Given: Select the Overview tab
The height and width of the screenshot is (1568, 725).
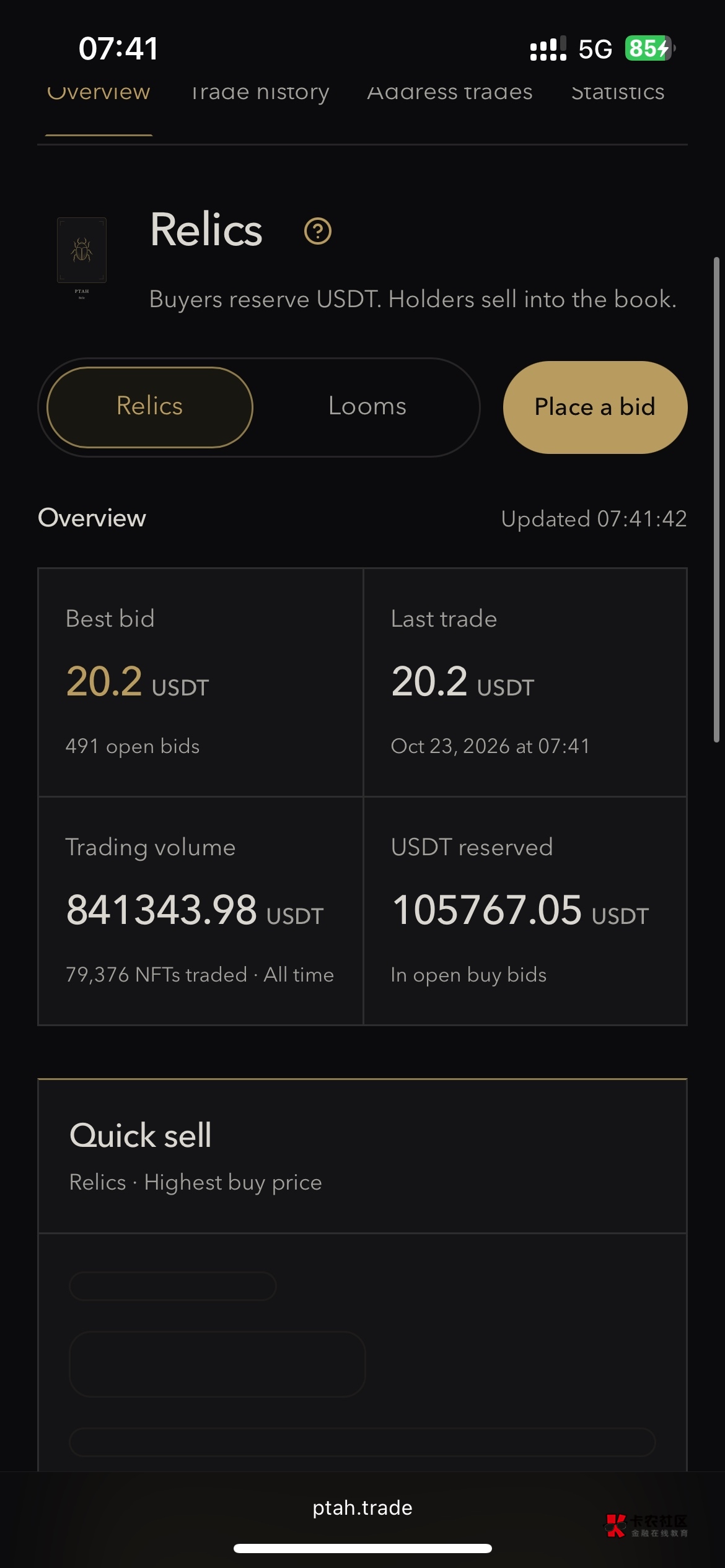Looking at the screenshot, I should tap(99, 92).
